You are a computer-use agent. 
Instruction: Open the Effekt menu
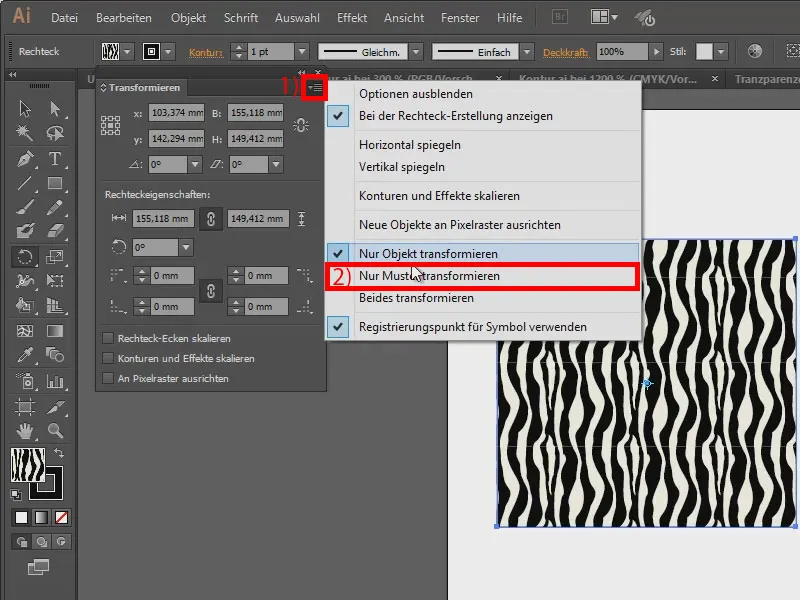(x=352, y=18)
